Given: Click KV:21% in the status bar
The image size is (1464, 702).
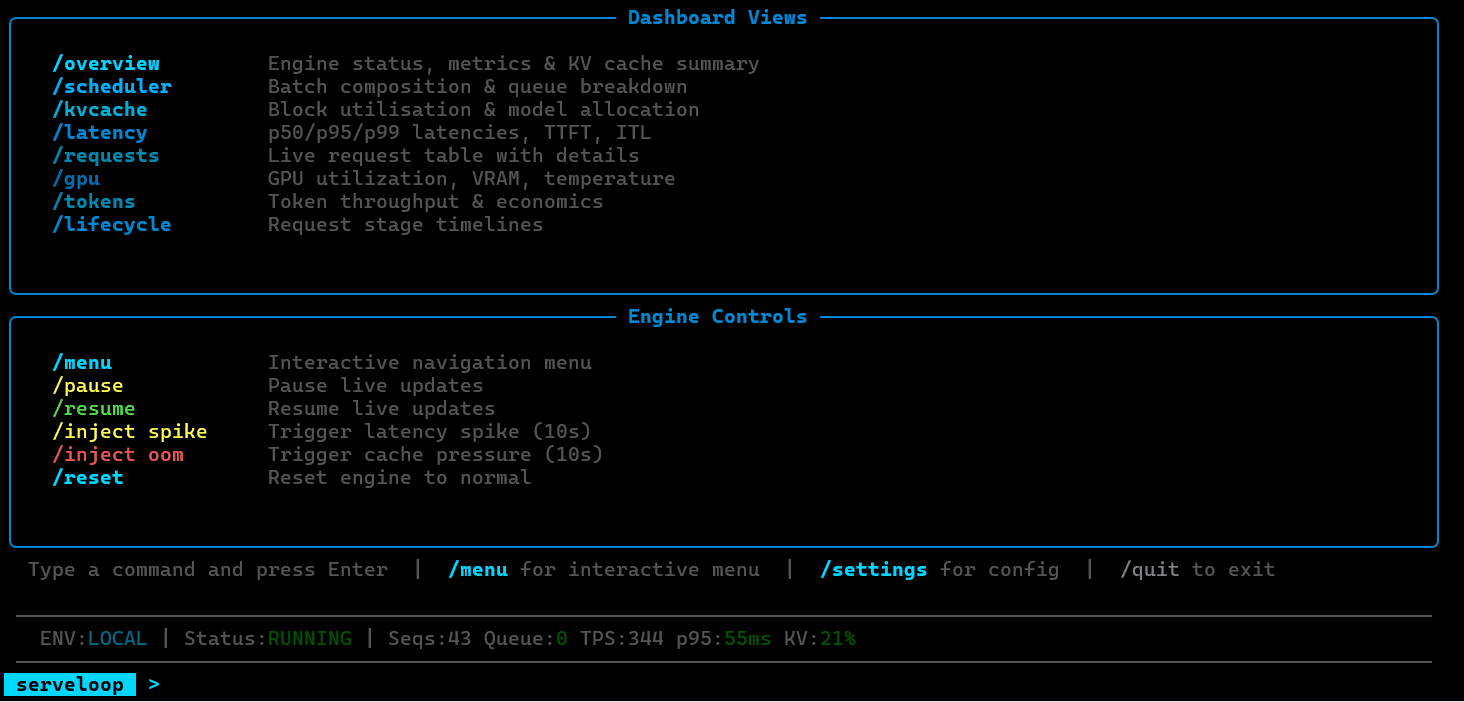Looking at the screenshot, I should (820, 639).
